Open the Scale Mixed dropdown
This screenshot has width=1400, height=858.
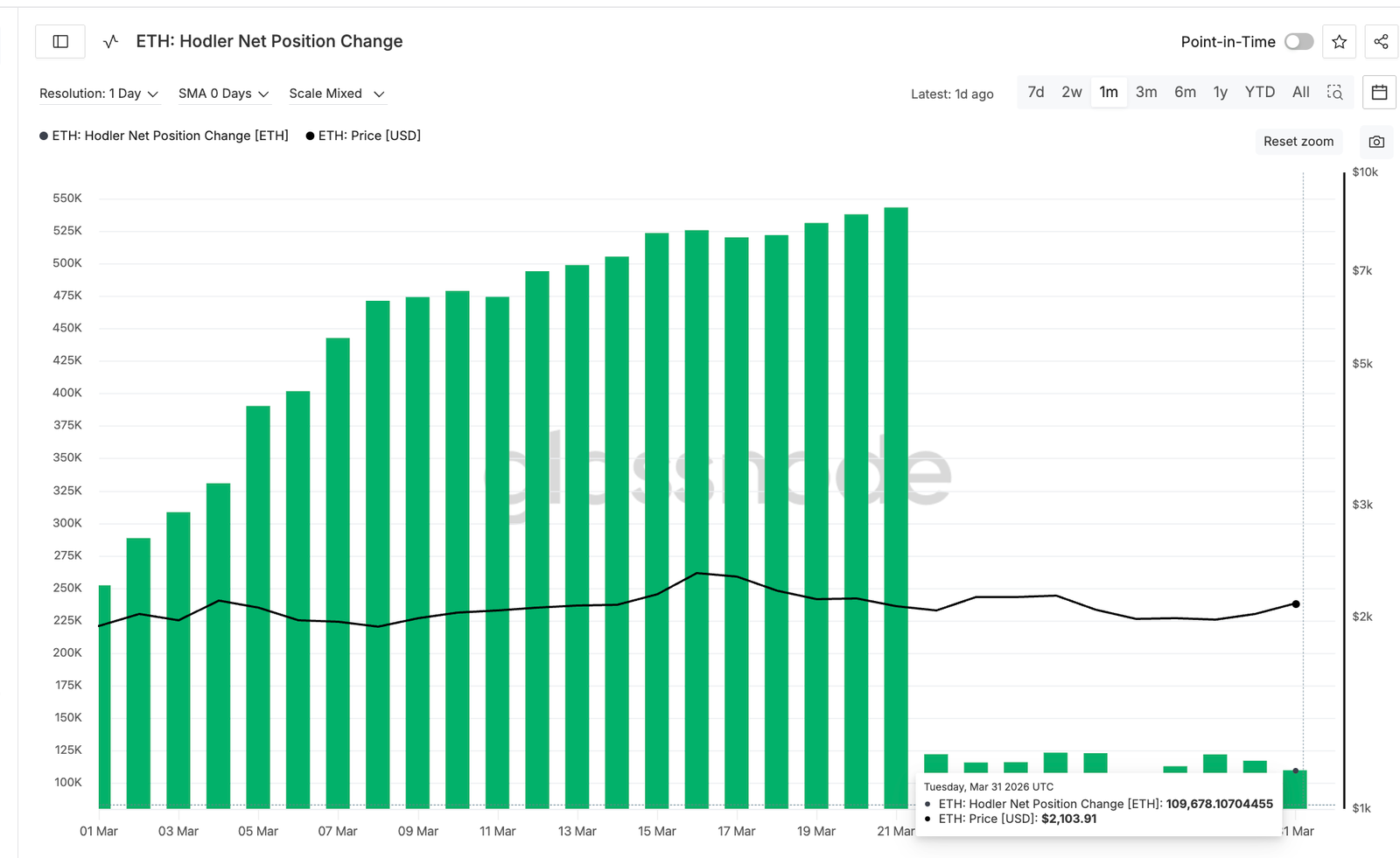[x=336, y=94]
